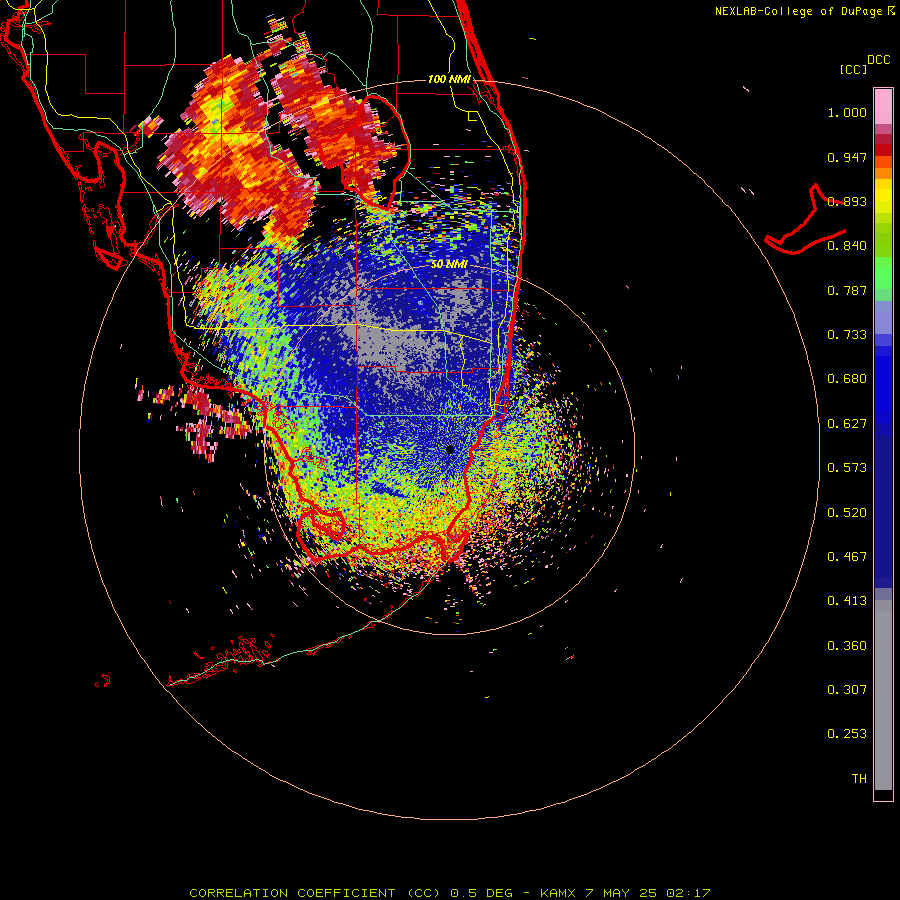900x900 pixels.
Task: Select the 0.733 scale value
Action: (x=847, y=335)
